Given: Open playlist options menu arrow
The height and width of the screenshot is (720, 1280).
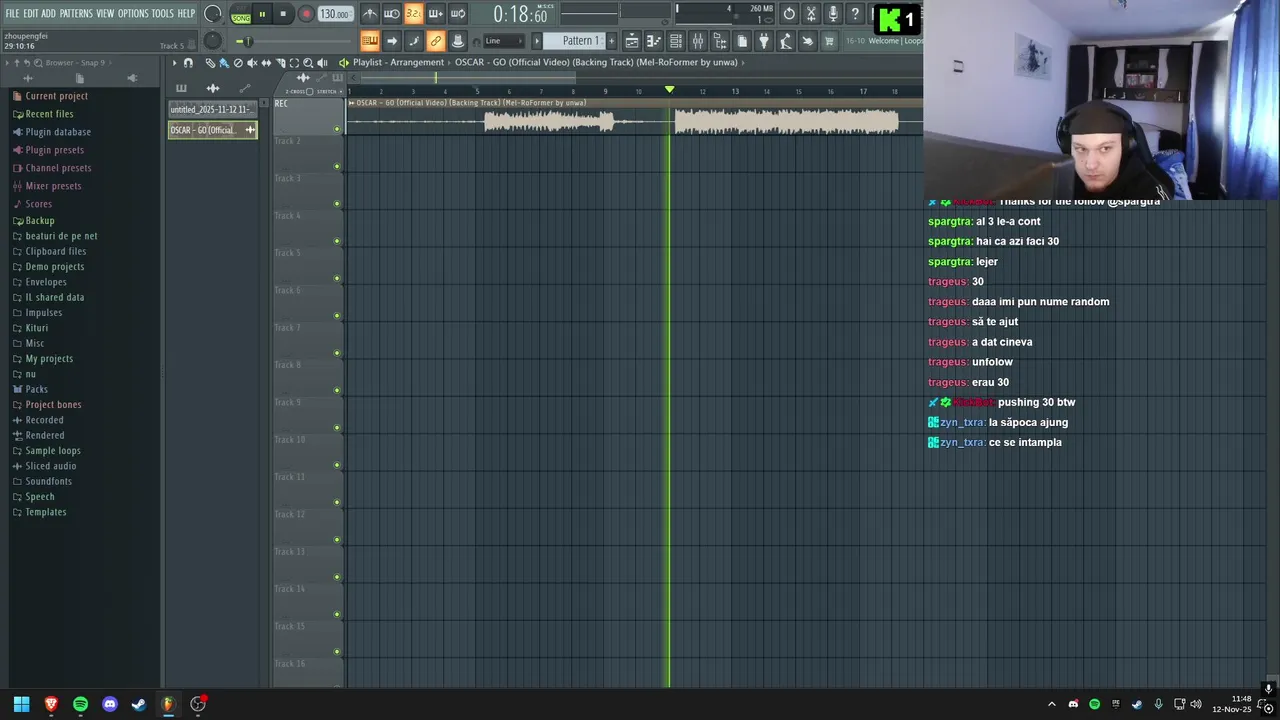Looking at the screenshot, I should point(174,62).
